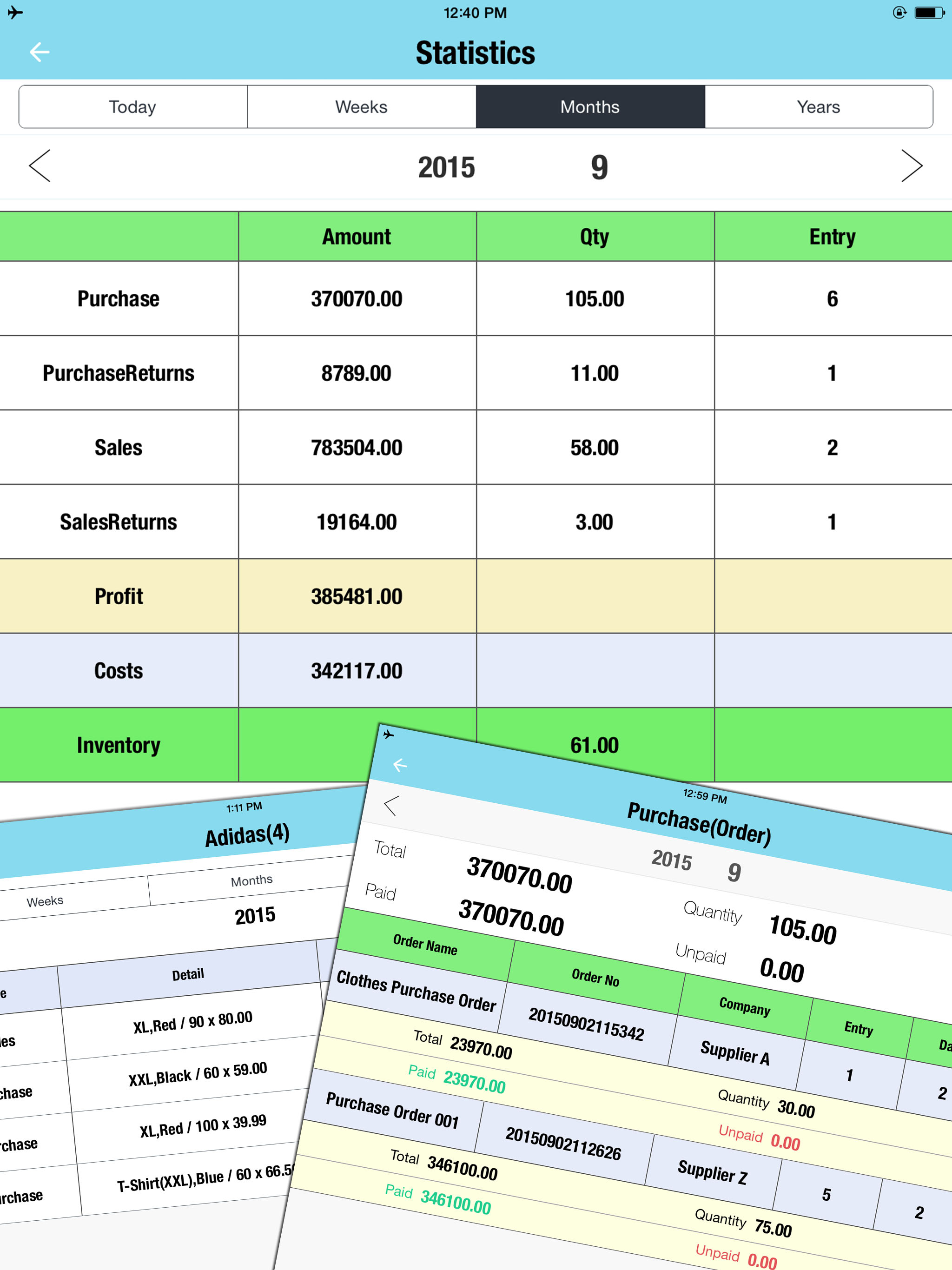
Task: Select XL,Red / 100 x 39.99 detail row
Action: pos(203,1126)
